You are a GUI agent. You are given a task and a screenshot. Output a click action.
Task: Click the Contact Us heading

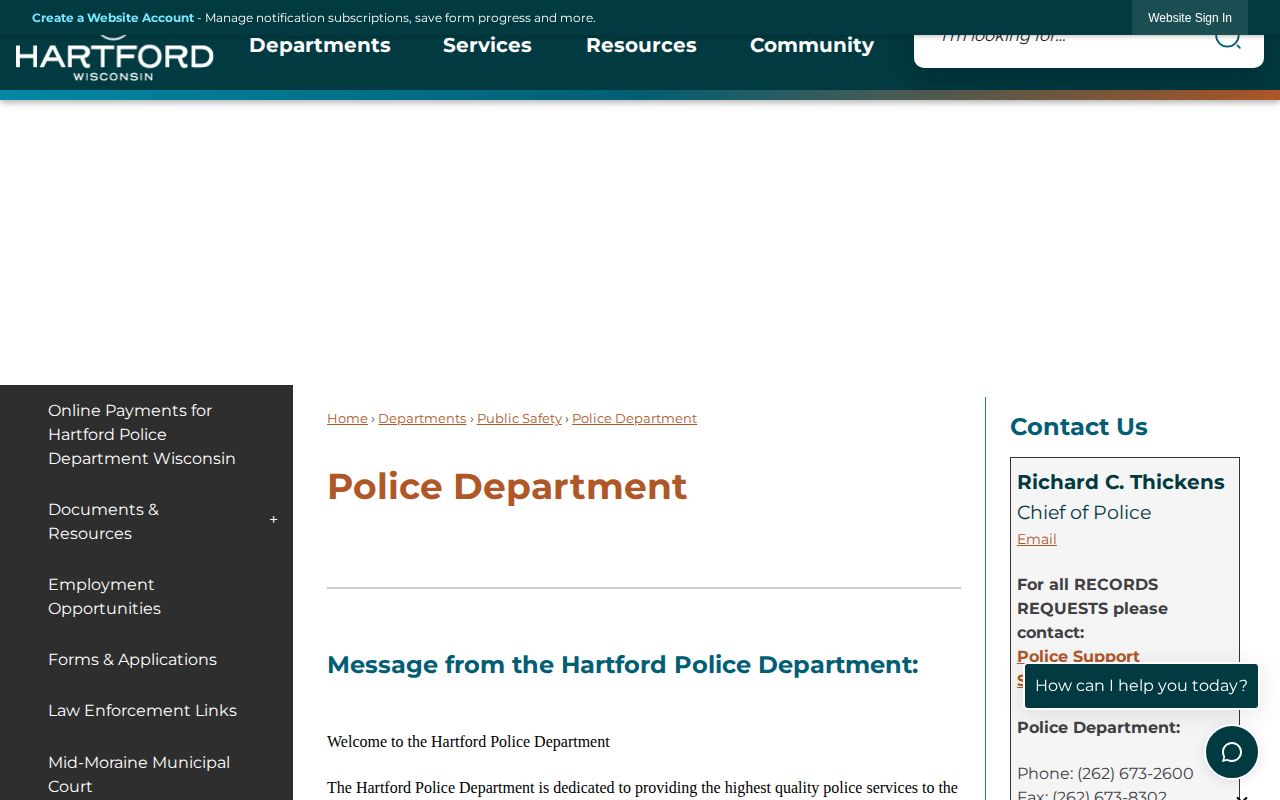(1079, 427)
